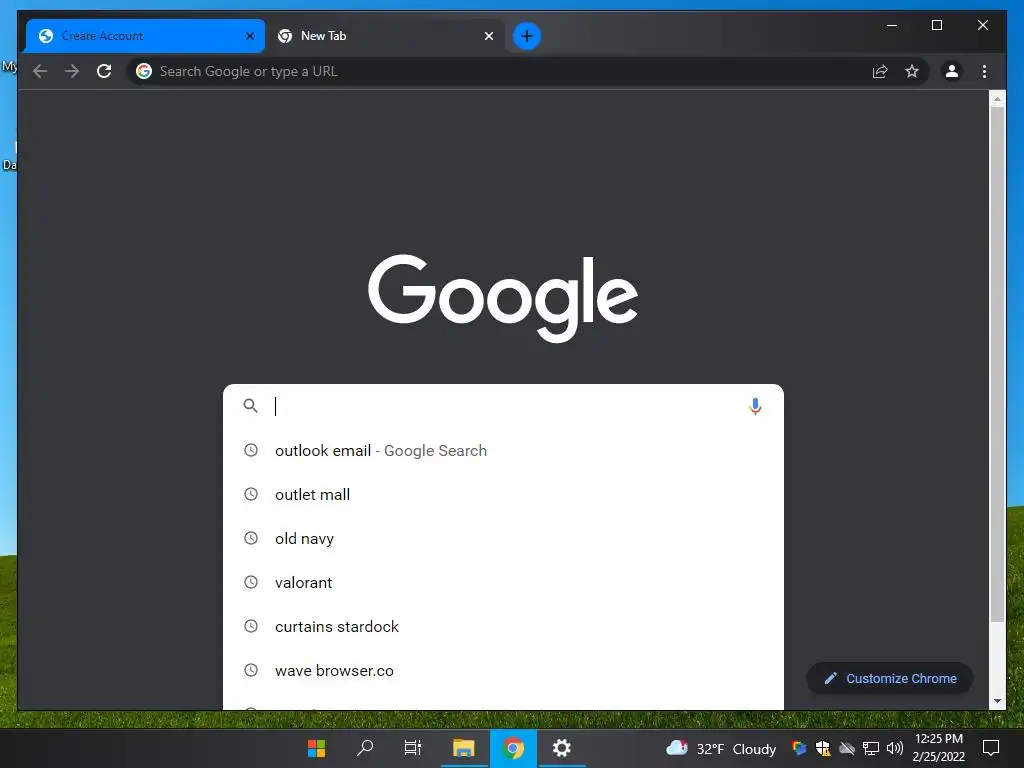
Task: Start voice search with the microphone icon
Action: coord(755,406)
